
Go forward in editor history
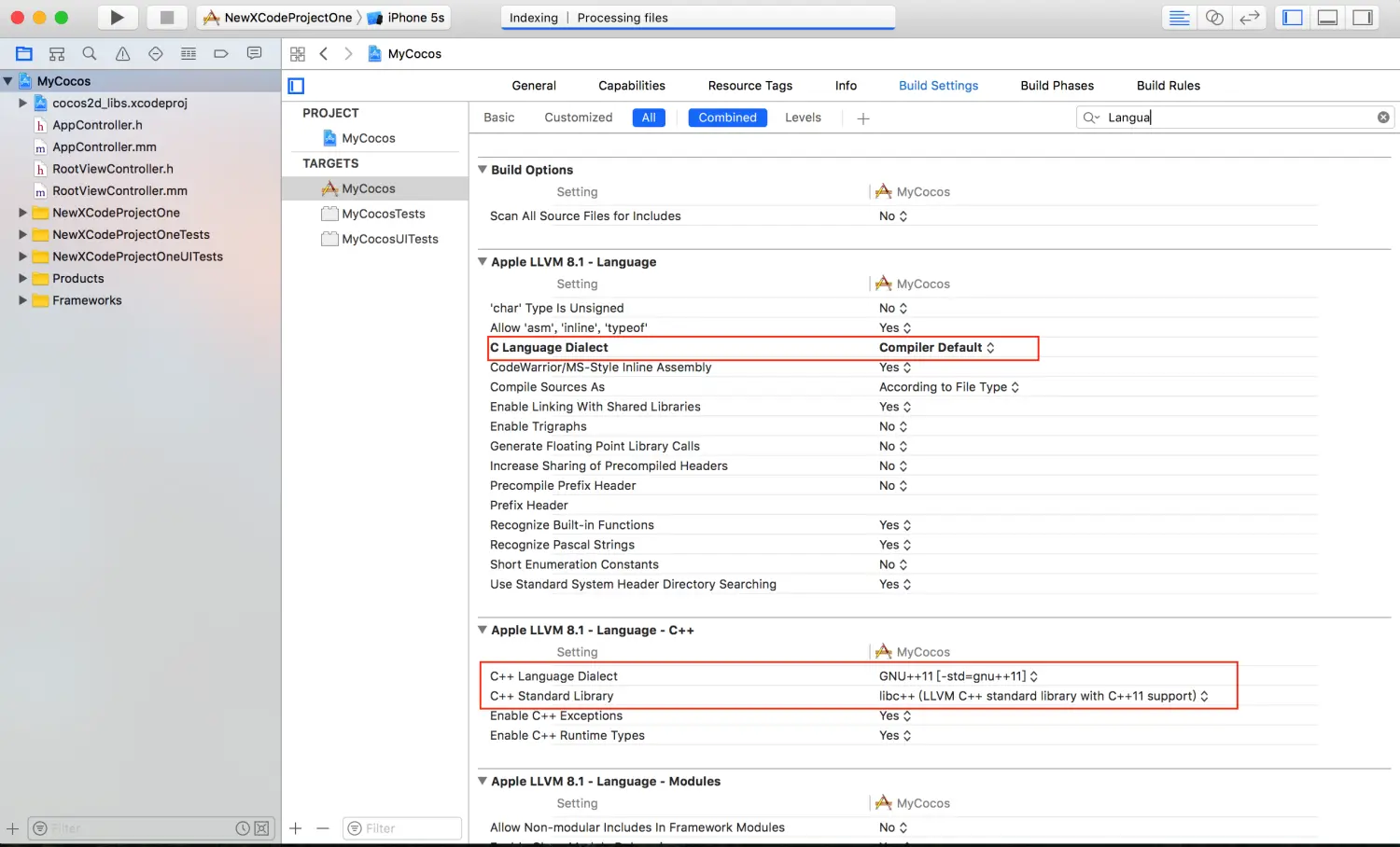348,54
